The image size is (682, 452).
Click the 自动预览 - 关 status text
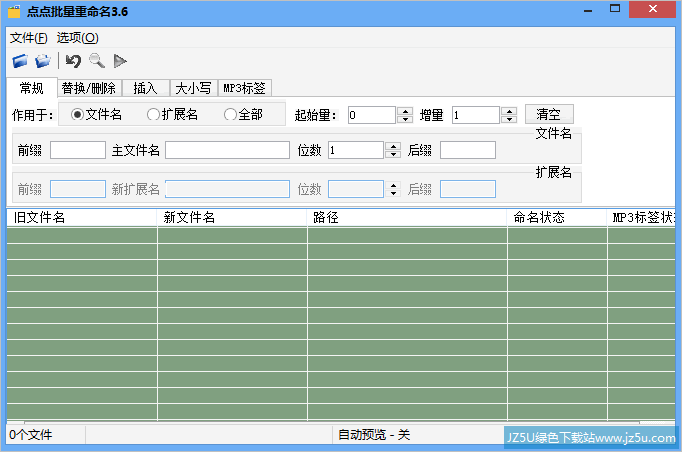(374, 435)
